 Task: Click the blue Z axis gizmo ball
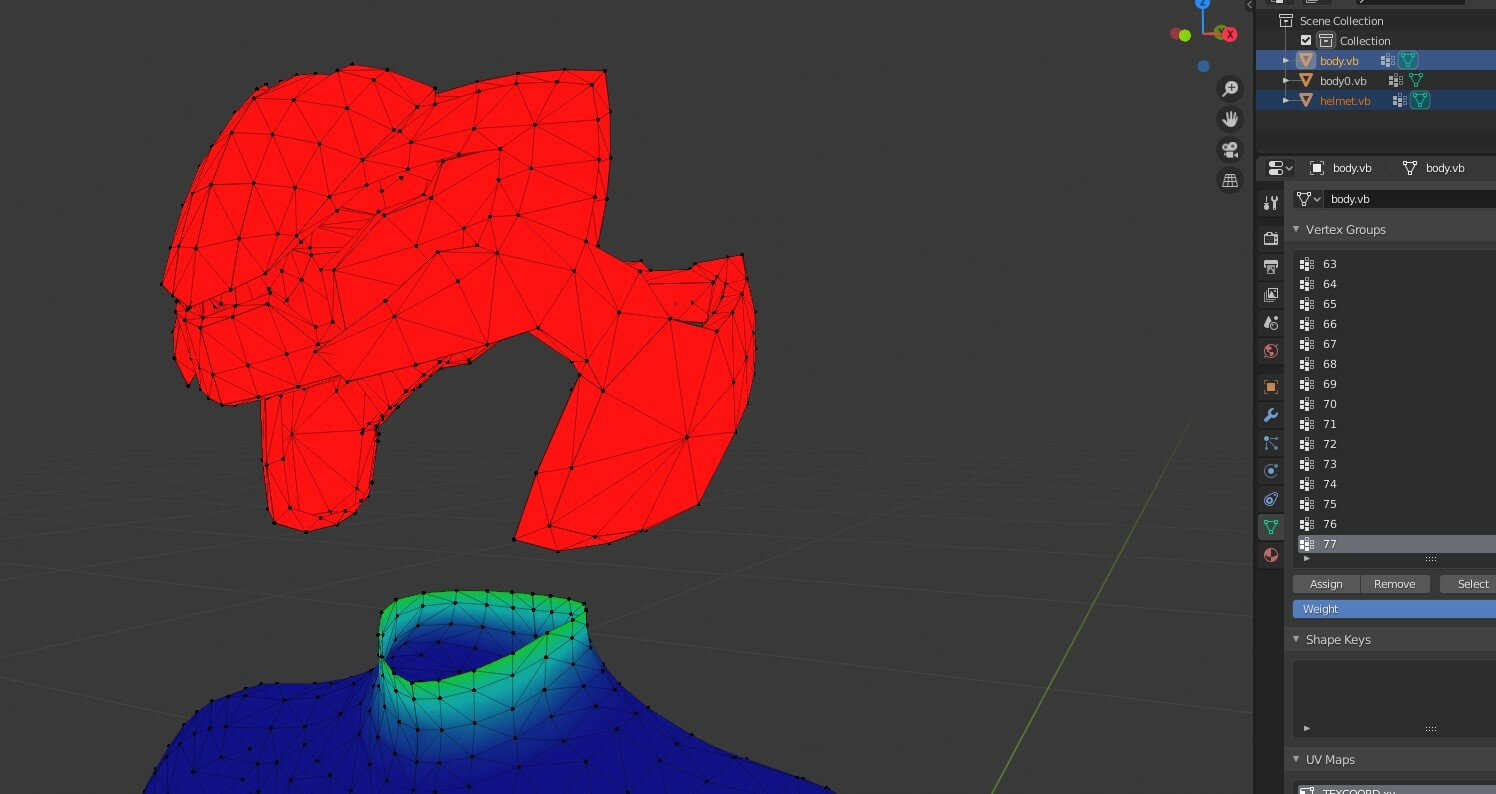(x=1203, y=4)
